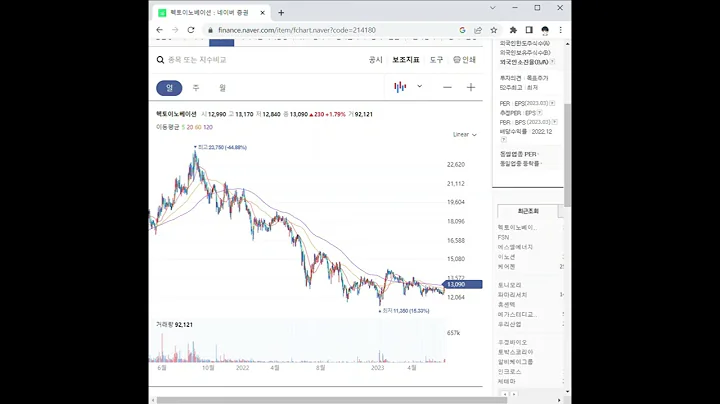Toggle the 20-day moving average

pos(190,127)
